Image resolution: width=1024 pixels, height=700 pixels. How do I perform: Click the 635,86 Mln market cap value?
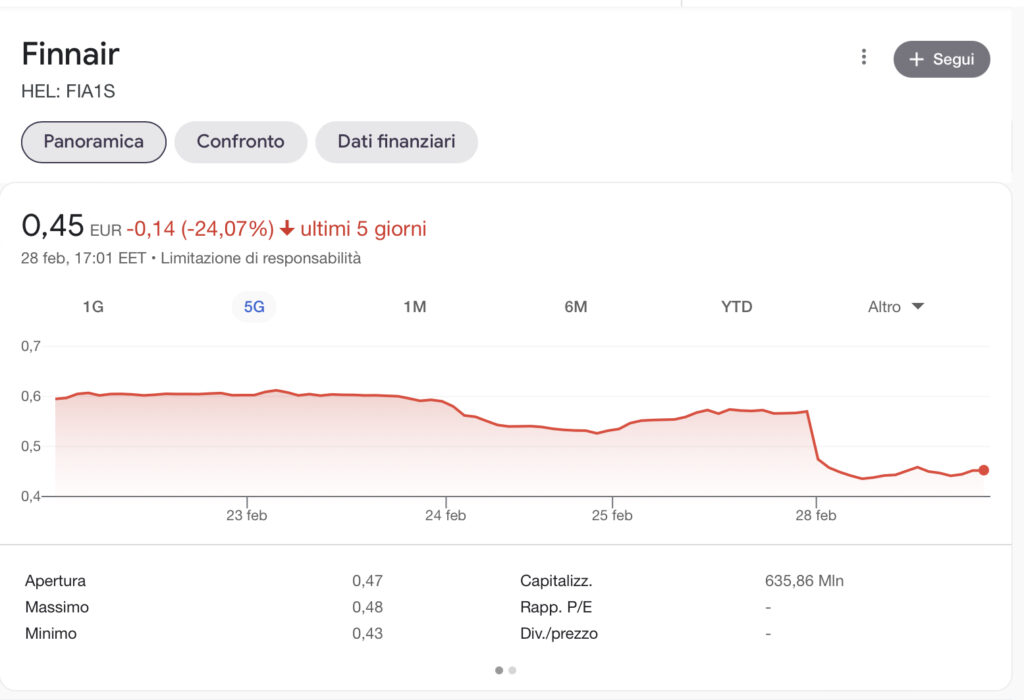pos(805,581)
